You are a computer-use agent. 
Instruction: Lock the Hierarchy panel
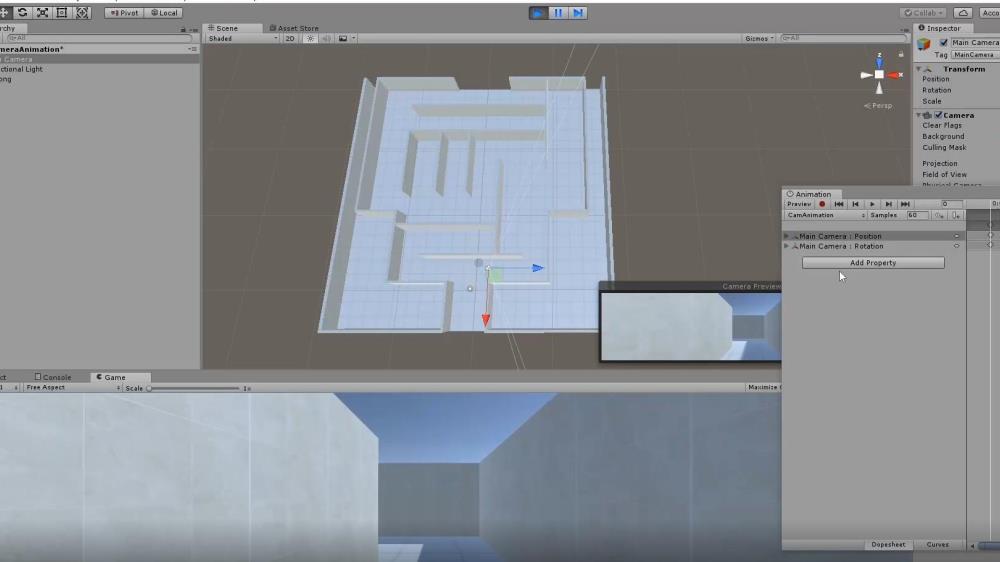coord(183,29)
